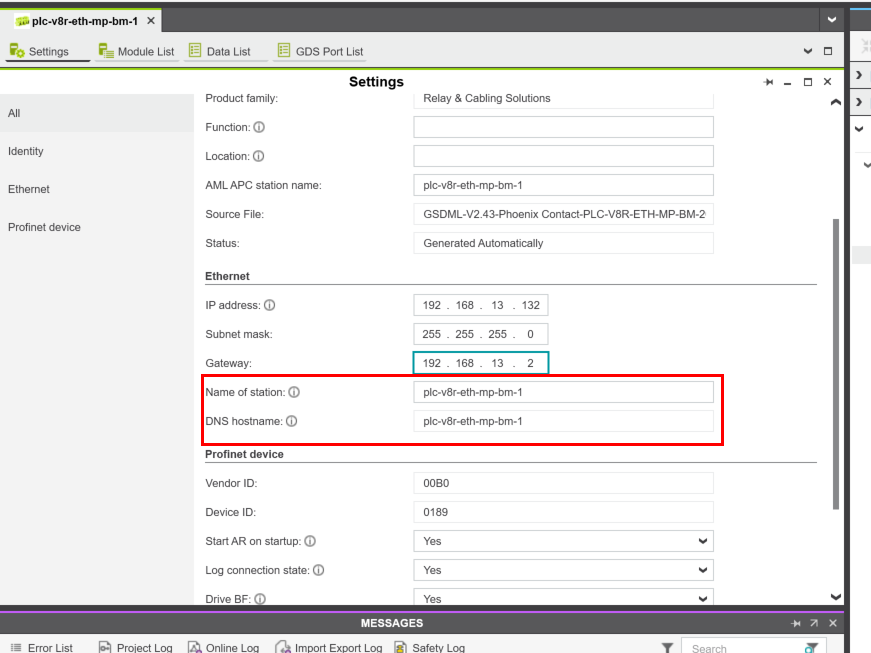Image resolution: width=871 pixels, height=653 pixels.
Task: Open the GDS Port List tab
Action: pyautogui.click(x=320, y=51)
